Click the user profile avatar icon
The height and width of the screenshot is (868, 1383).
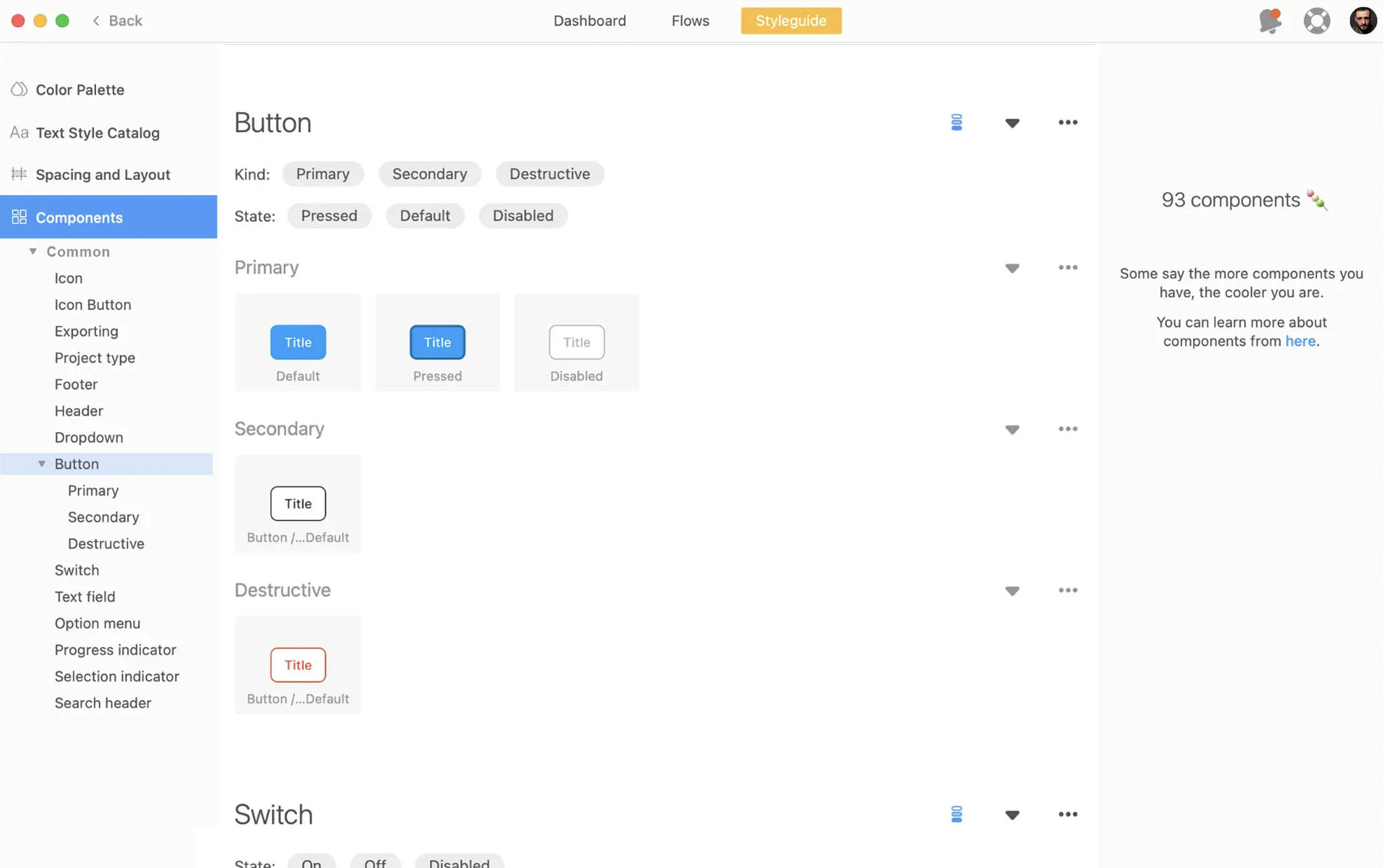click(1362, 20)
